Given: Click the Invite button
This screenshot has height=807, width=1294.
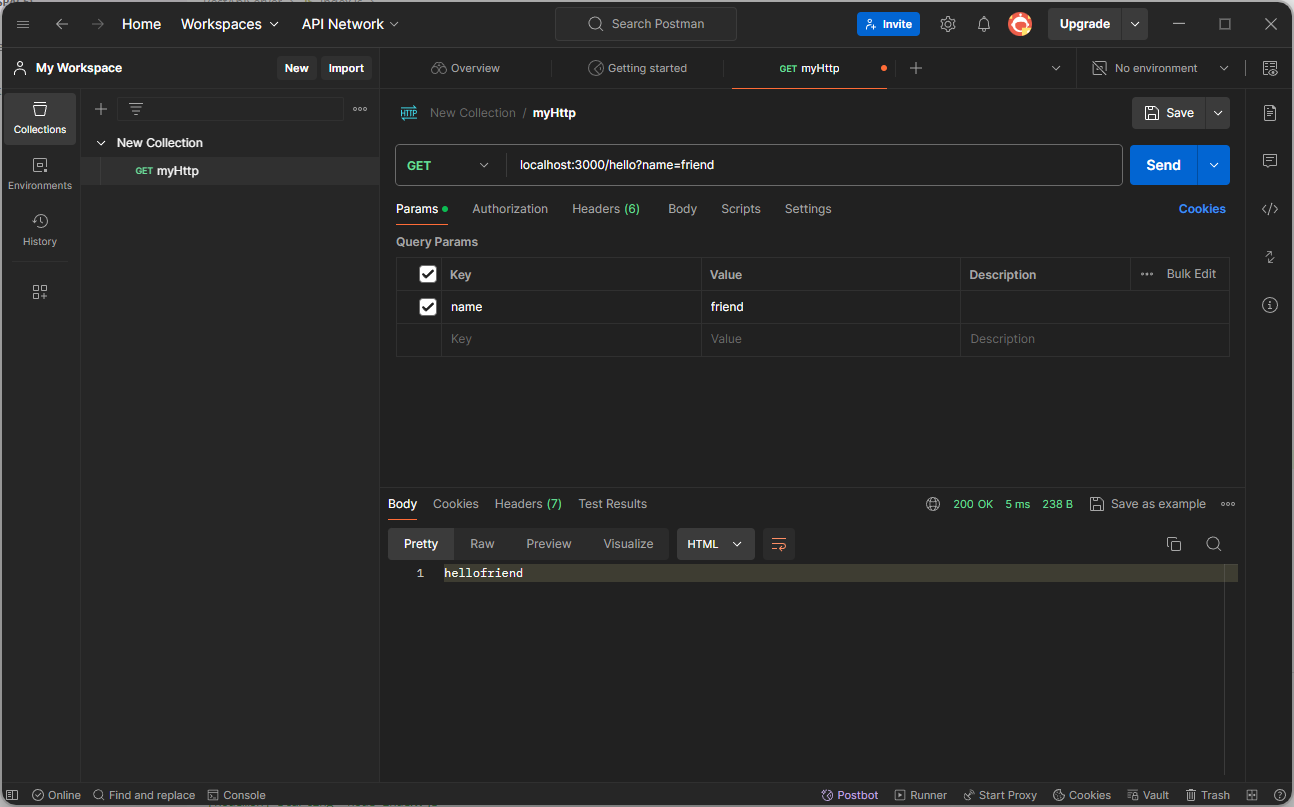Looking at the screenshot, I should 888,24.
